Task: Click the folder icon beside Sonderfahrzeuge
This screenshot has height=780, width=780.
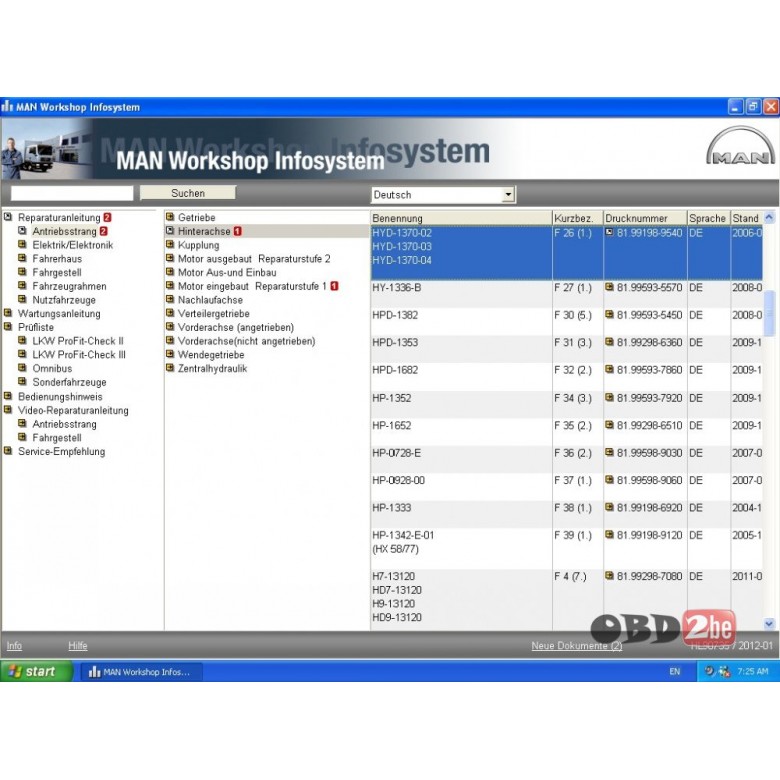Action: point(22,382)
